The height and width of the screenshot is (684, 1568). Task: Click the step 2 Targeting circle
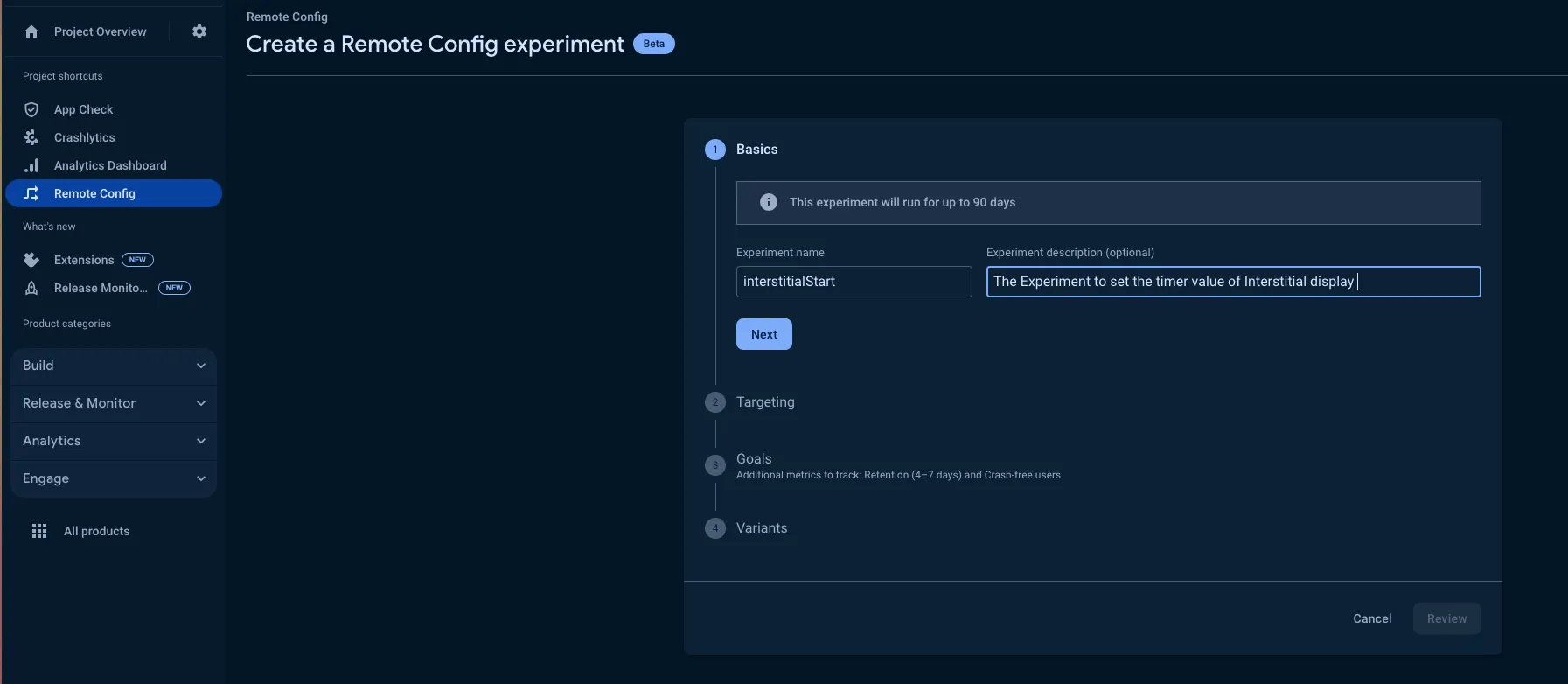tap(715, 402)
